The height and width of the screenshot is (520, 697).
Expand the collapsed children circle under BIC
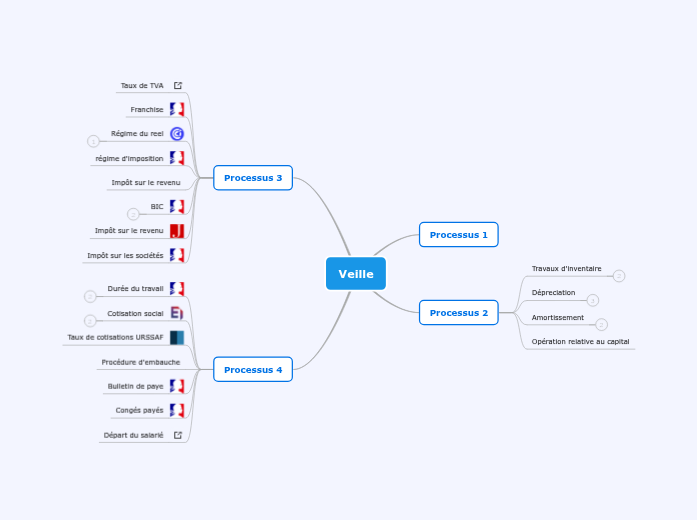(133, 214)
